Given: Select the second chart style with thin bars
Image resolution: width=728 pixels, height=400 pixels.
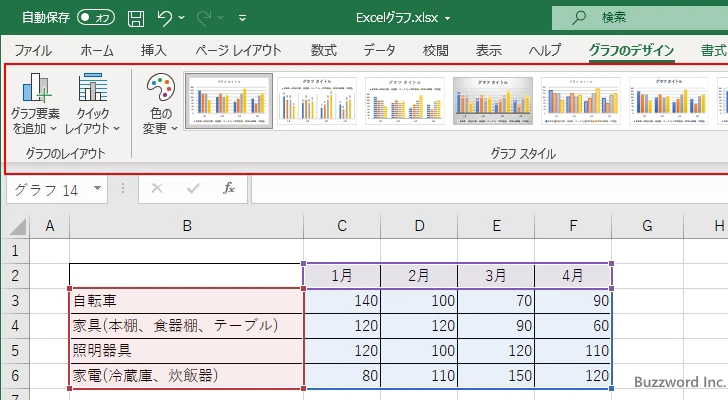Looking at the screenshot, I should pyautogui.click(x=317, y=101).
